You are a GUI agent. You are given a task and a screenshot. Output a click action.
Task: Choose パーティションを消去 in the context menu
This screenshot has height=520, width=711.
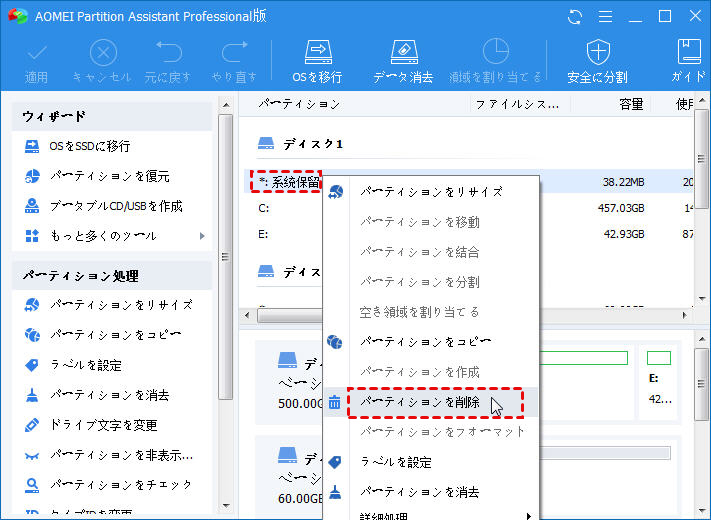(431, 492)
